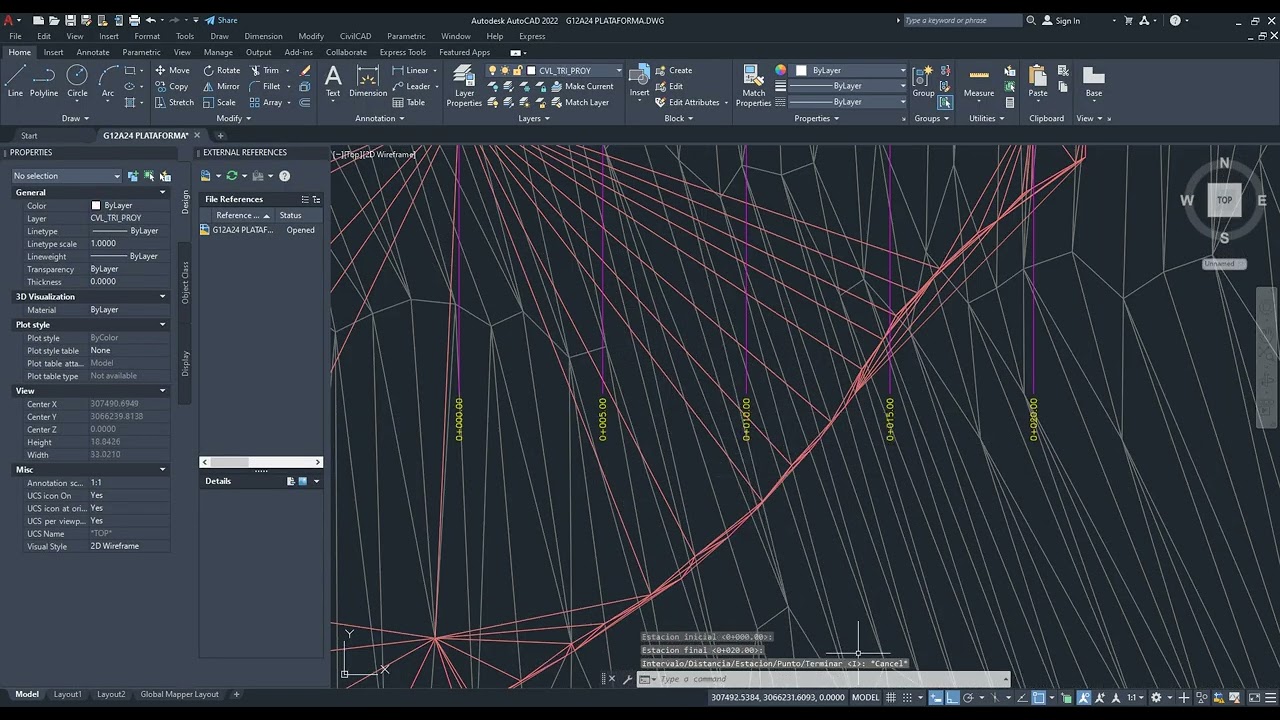
Task: Open the CivilCAD menu
Action: point(355,36)
